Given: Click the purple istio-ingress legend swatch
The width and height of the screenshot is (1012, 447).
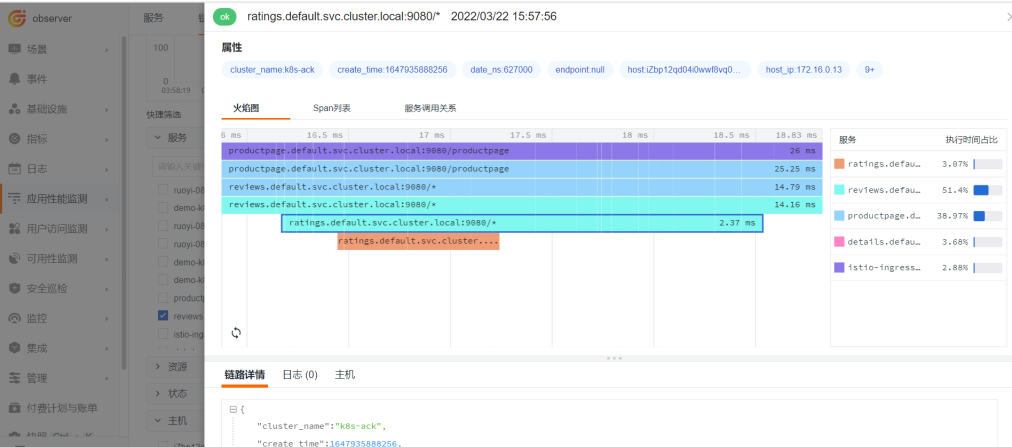Looking at the screenshot, I should 839,267.
